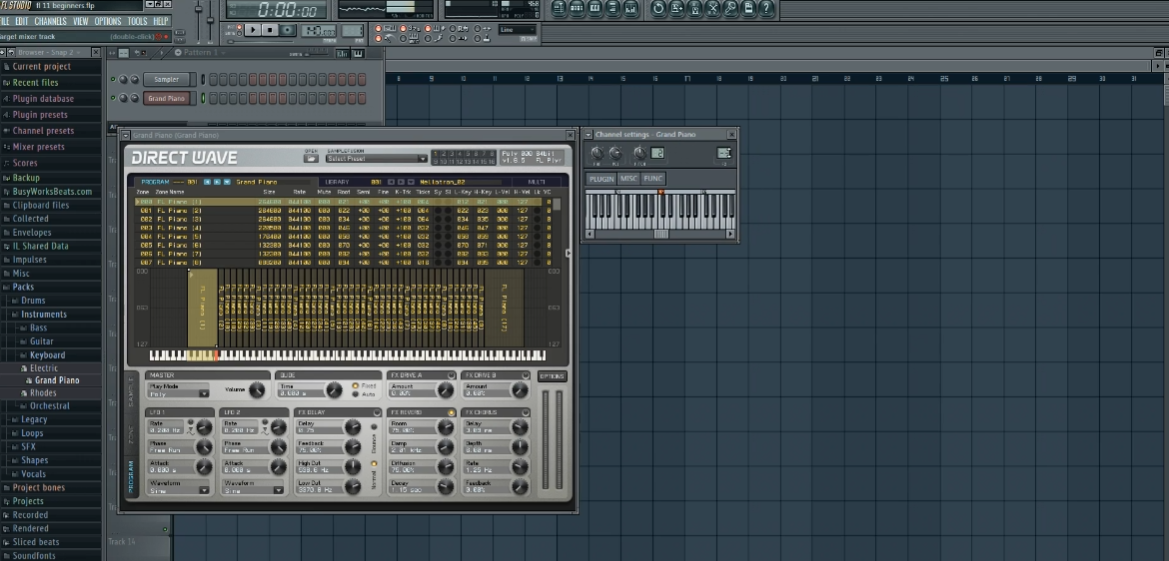The height and width of the screenshot is (561, 1169).
Task: Select the Auto glide radio option
Action: (x=355, y=393)
